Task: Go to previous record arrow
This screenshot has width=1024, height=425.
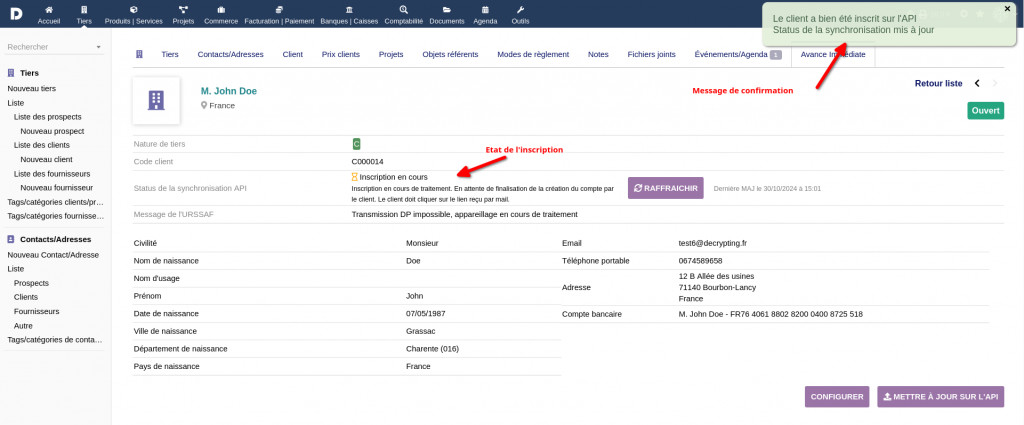Action: point(977,83)
